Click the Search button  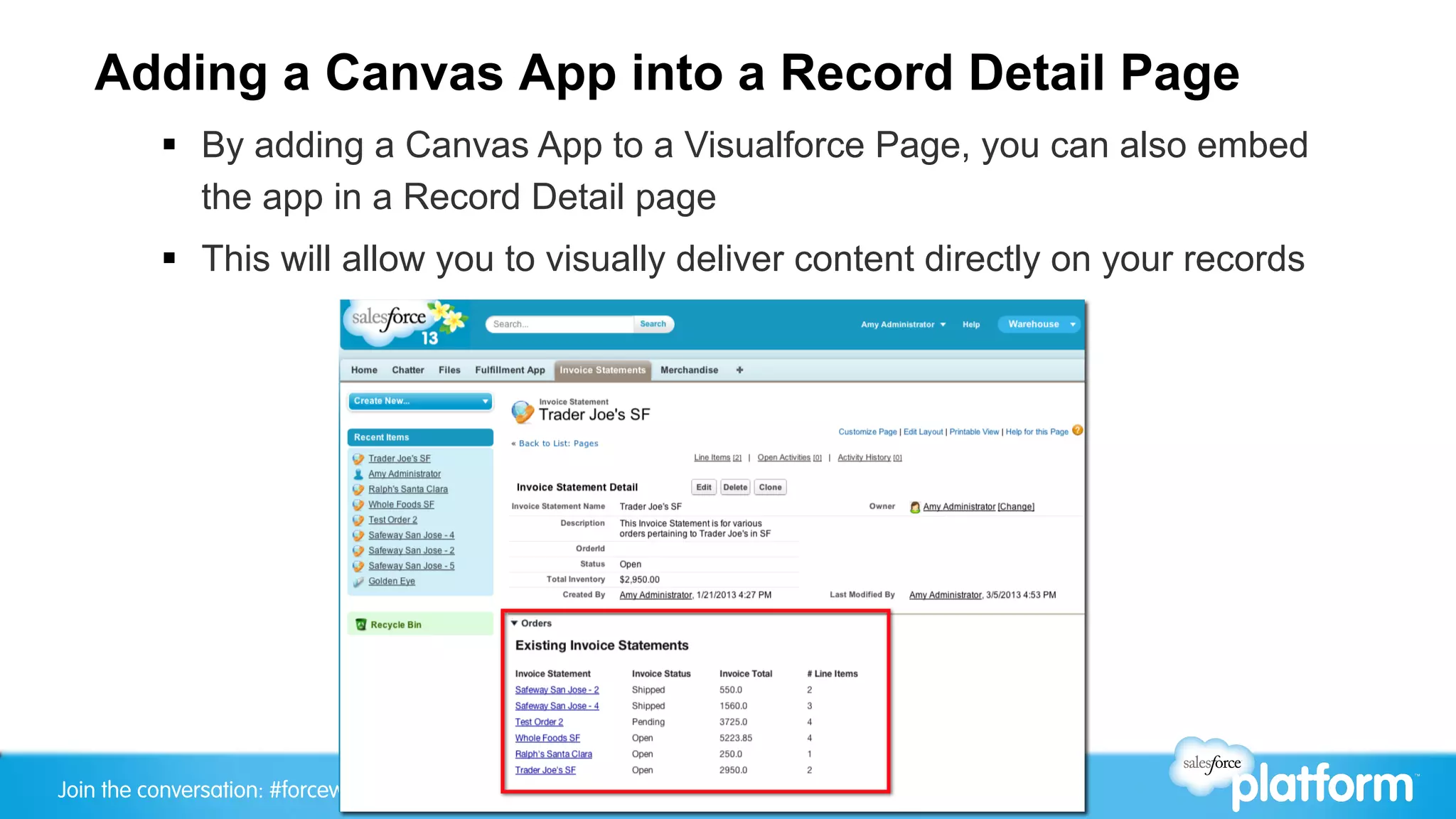click(653, 324)
